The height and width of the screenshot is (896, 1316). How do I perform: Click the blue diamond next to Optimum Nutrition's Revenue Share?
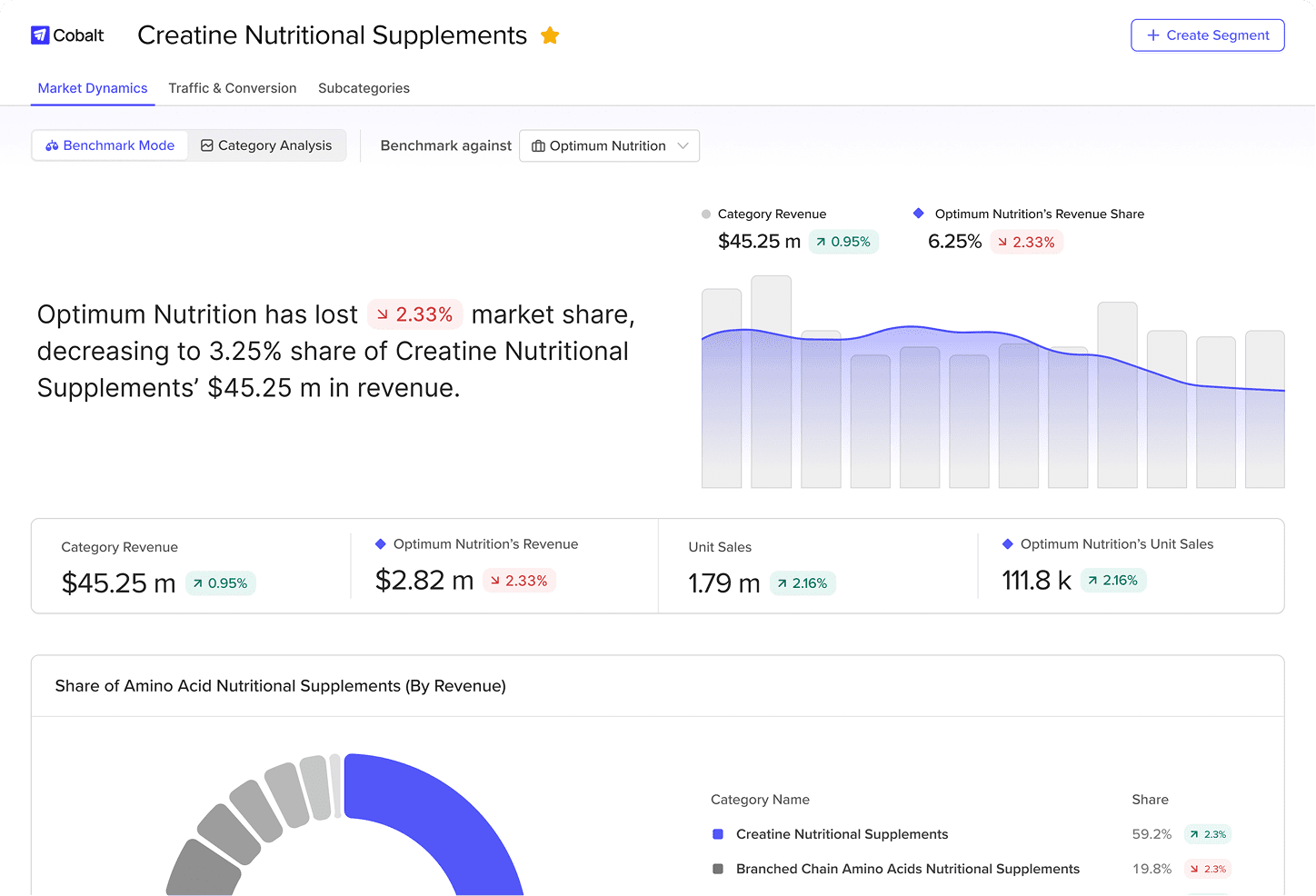919,214
